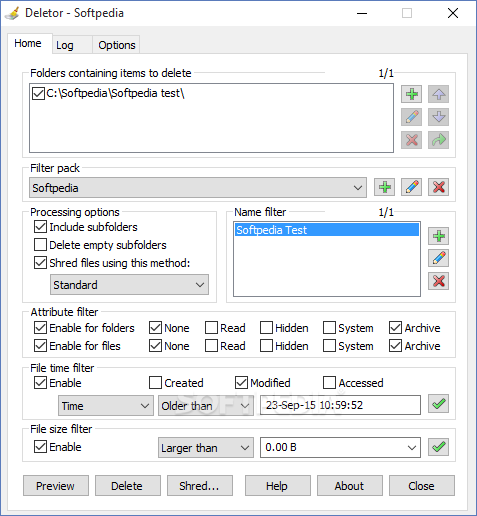This screenshot has height=516, width=477.
Task: Toggle Enable for files attribute filter
Action: click(40, 346)
